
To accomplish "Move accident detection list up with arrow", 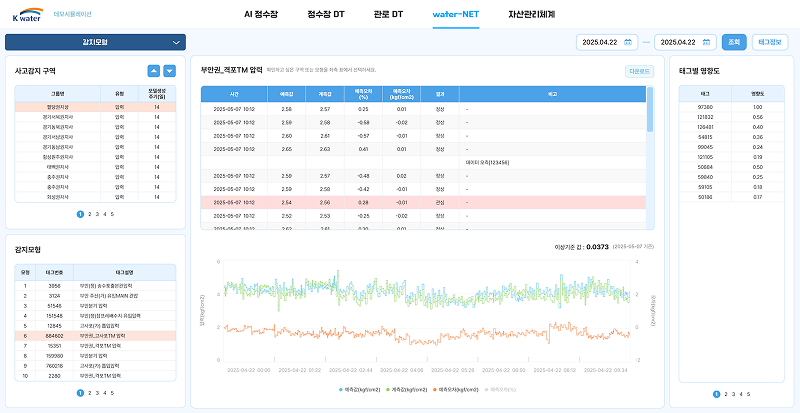I will point(154,71).
